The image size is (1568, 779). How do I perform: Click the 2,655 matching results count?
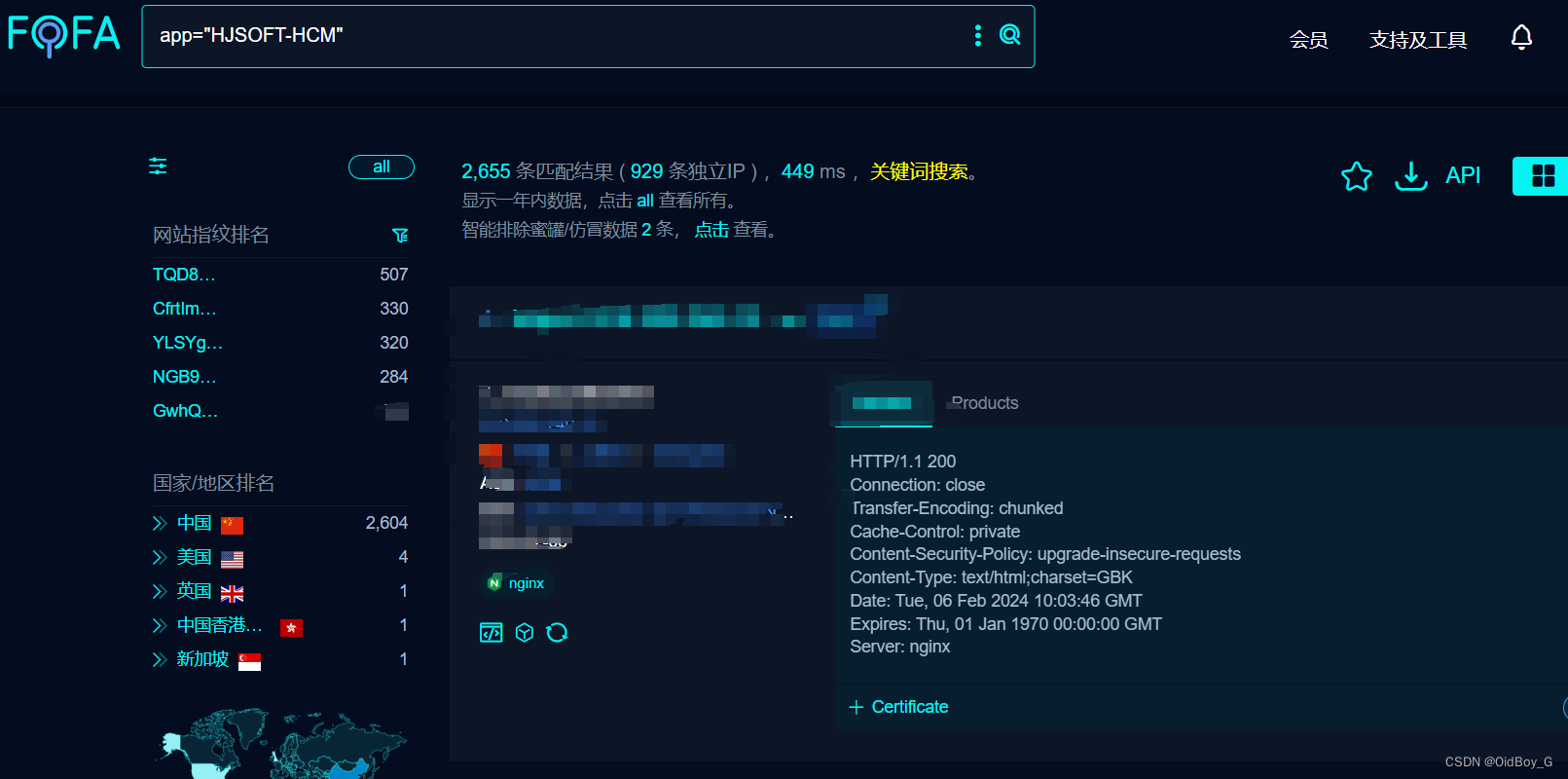[x=486, y=171]
